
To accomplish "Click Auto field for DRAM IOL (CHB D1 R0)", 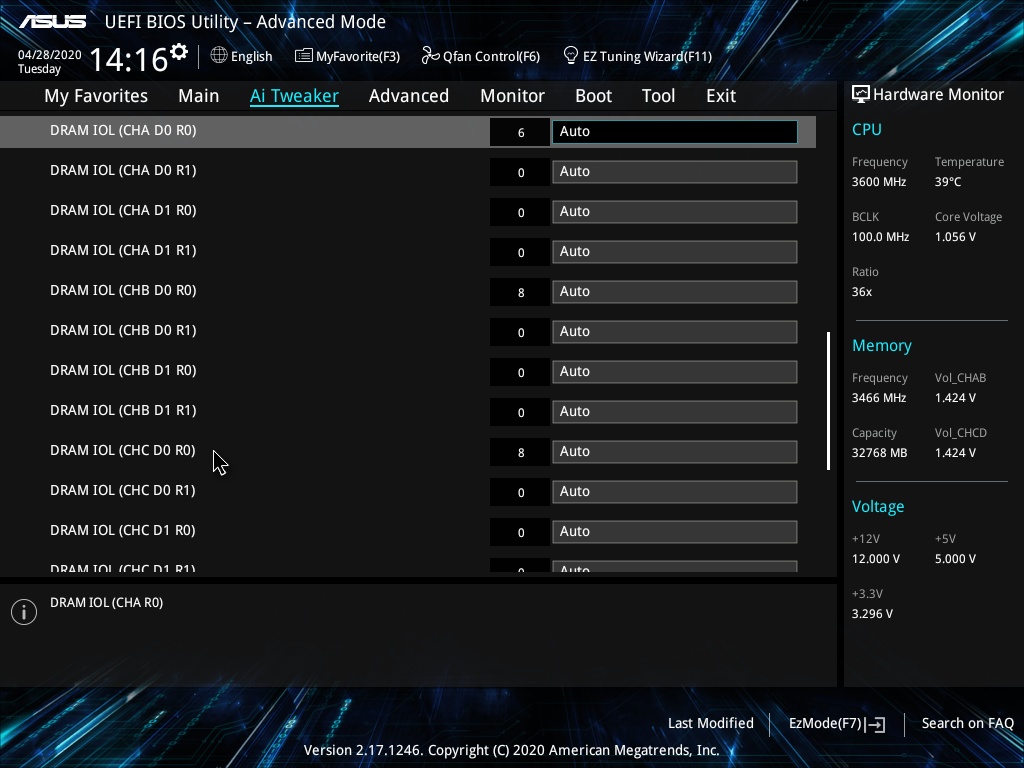I will click(x=675, y=372).
